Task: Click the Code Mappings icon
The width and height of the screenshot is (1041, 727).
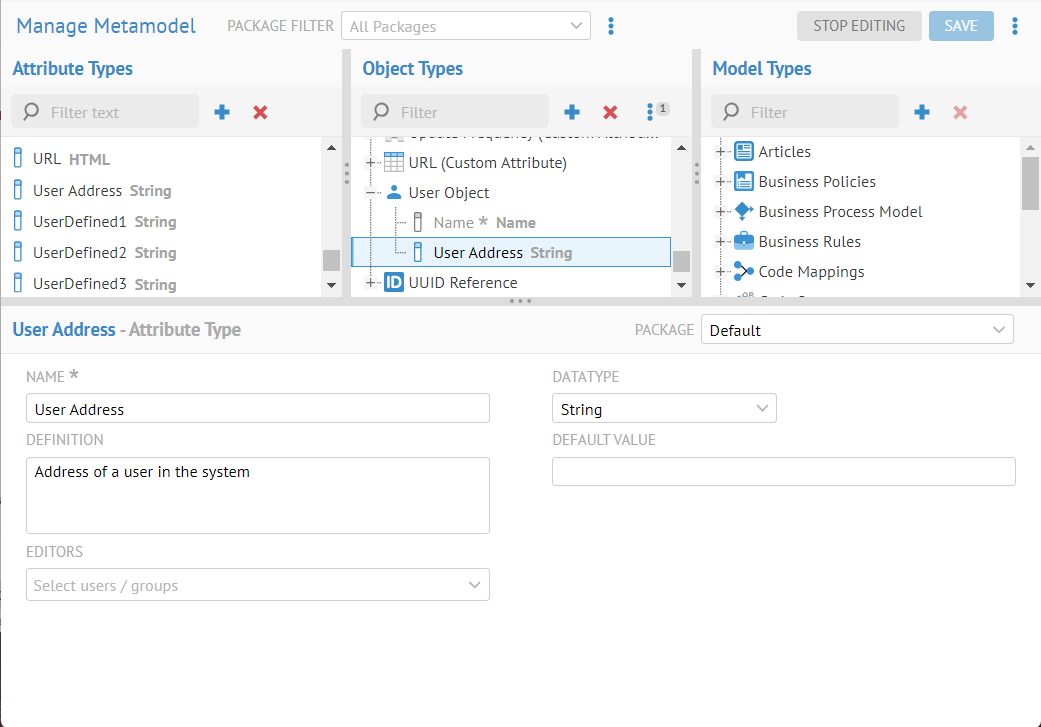Action: 743,271
